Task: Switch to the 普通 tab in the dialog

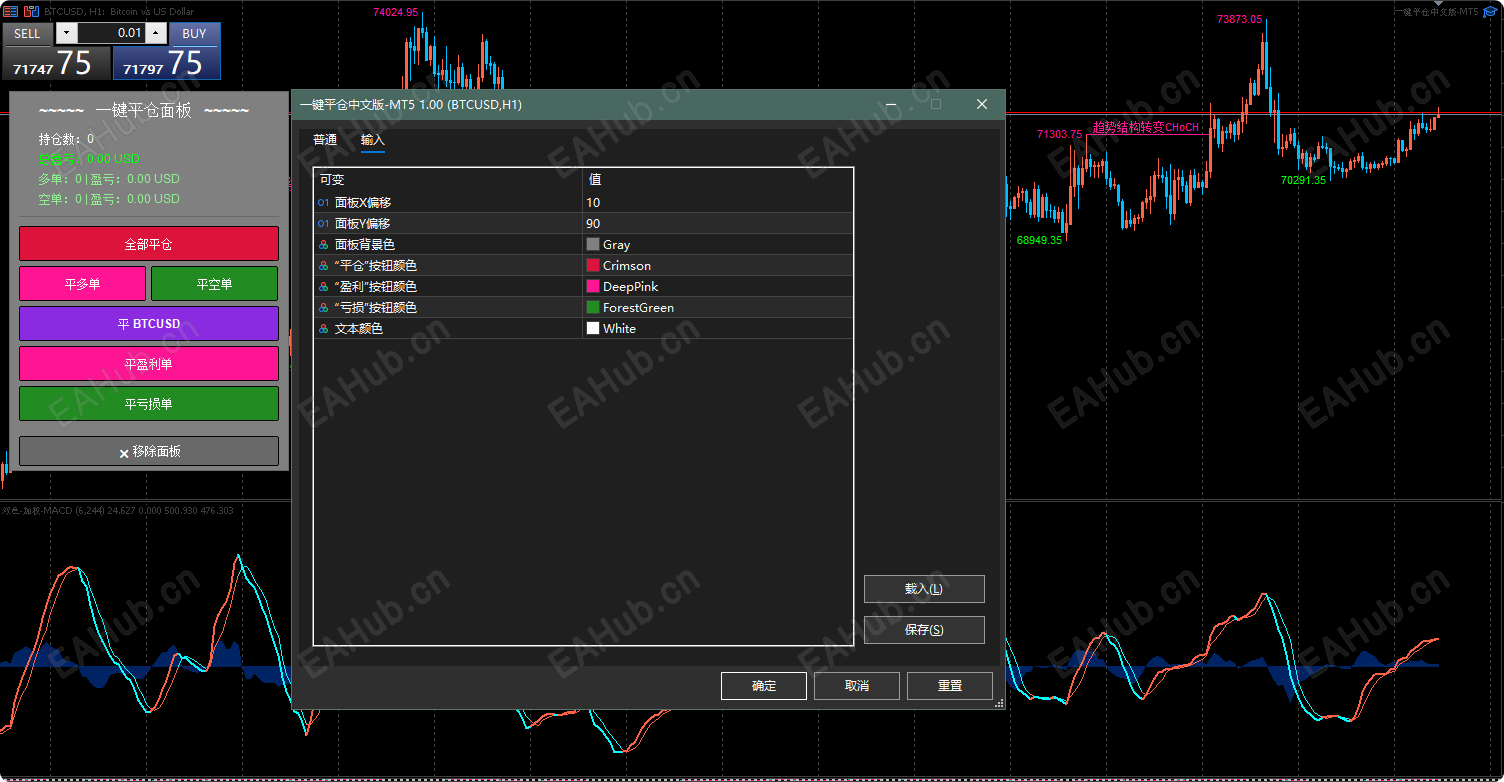Action: 325,140
